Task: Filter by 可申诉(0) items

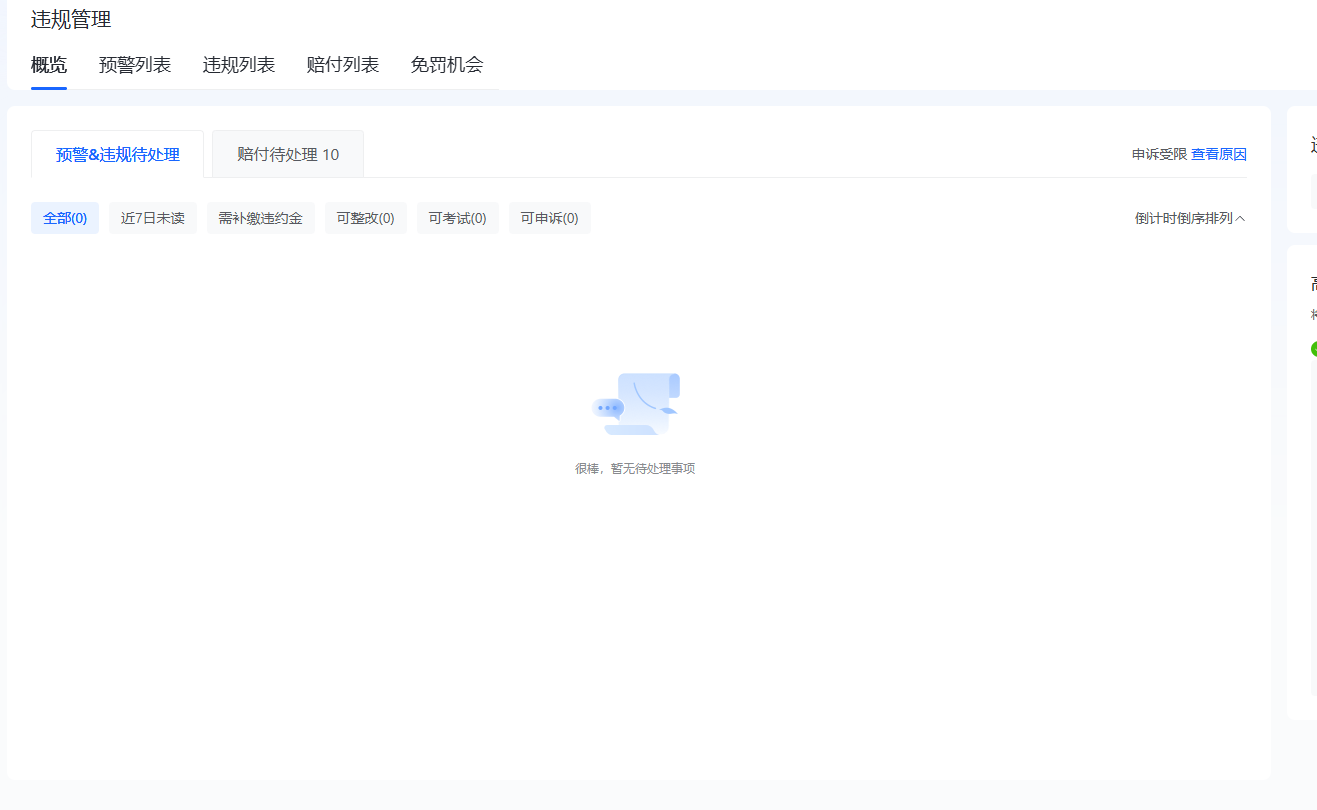Action: tap(550, 218)
